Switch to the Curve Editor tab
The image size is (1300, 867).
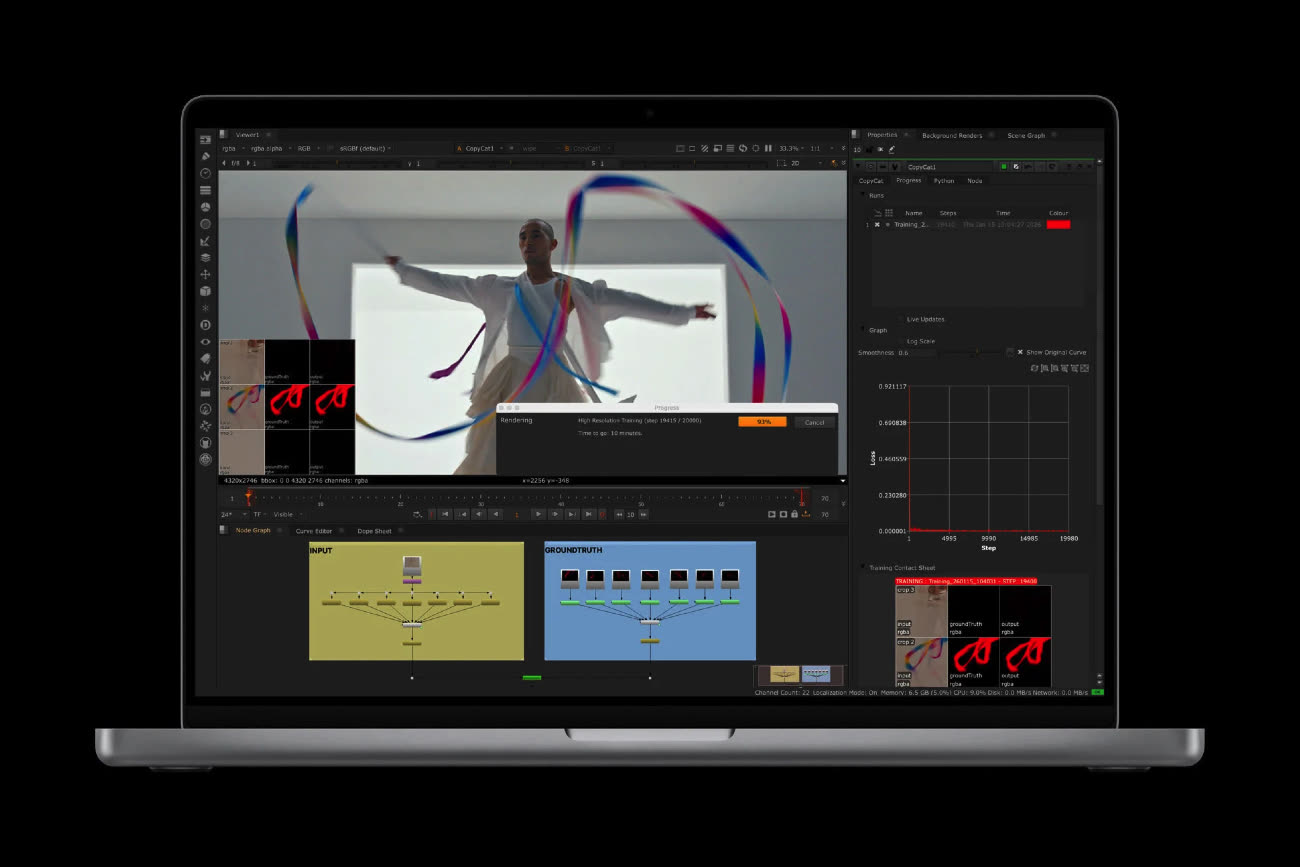point(314,531)
